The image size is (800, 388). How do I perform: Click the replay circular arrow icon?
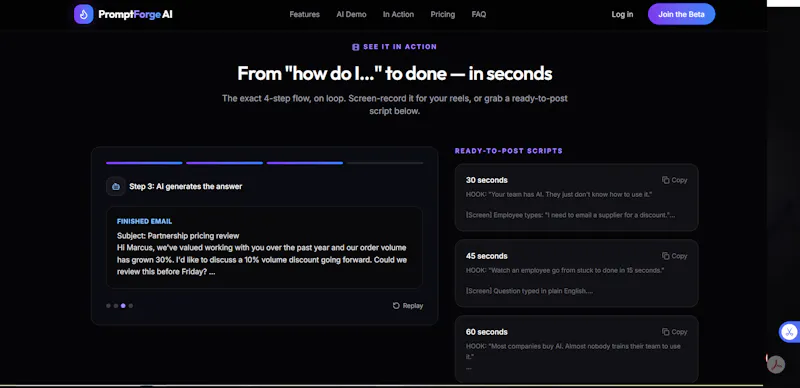tap(396, 306)
